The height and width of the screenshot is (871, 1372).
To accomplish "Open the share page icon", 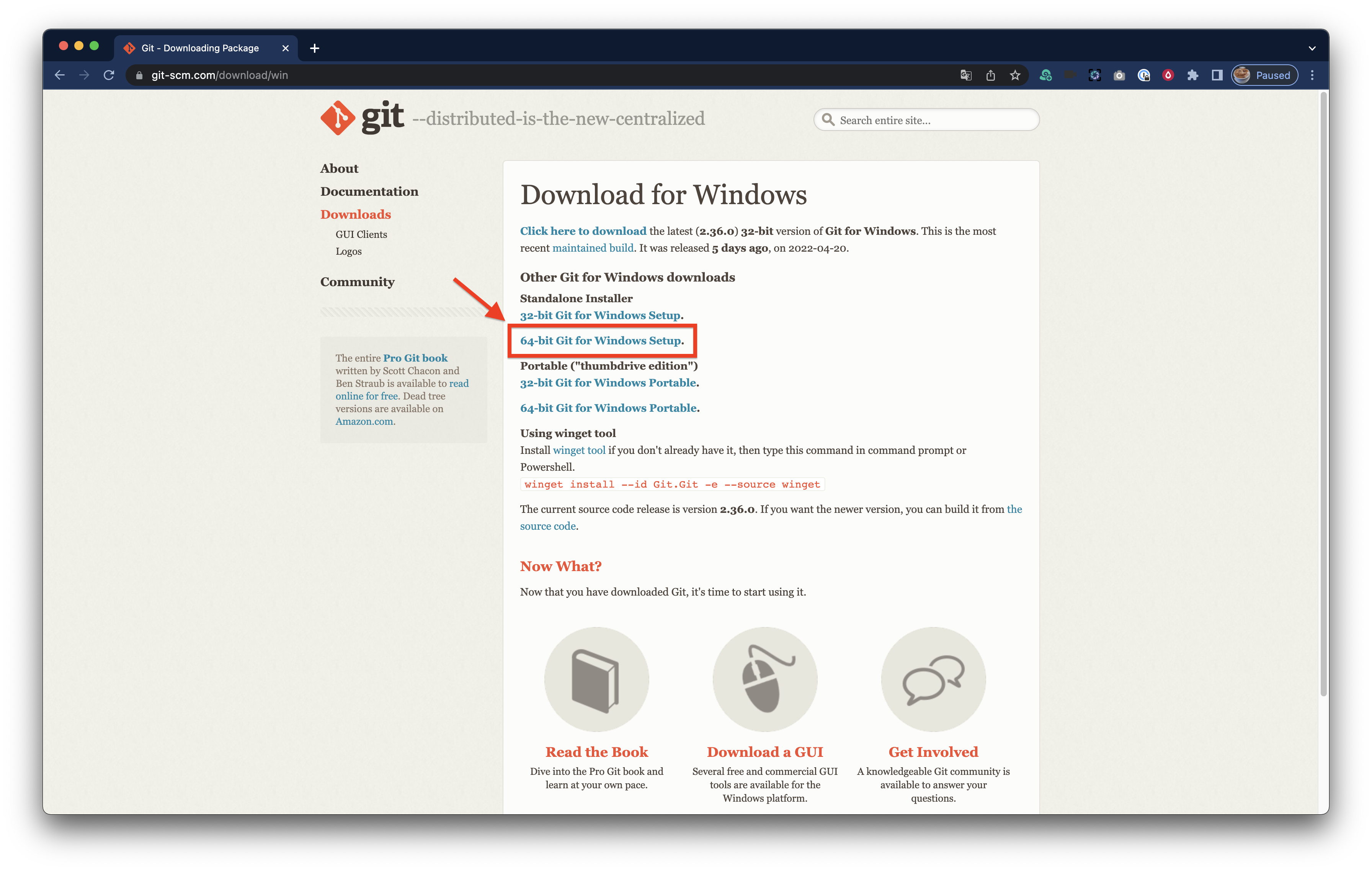I will coord(990,75).
